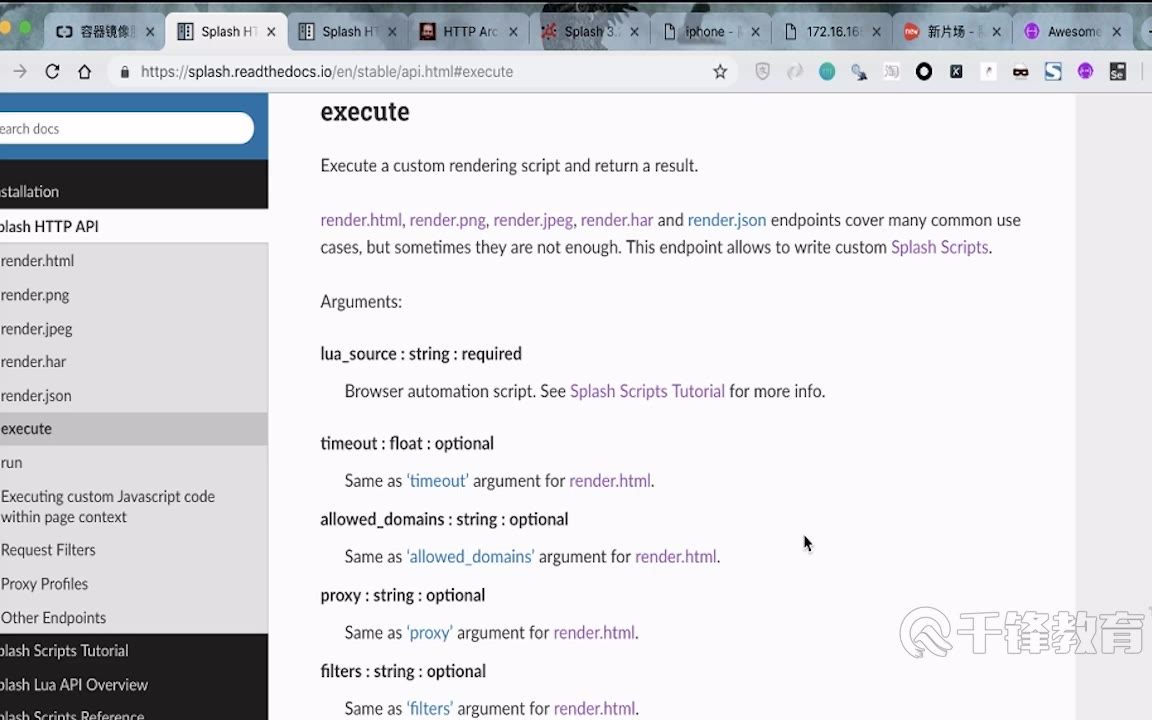Open the Splash Scripts link

tap(939, 247)
